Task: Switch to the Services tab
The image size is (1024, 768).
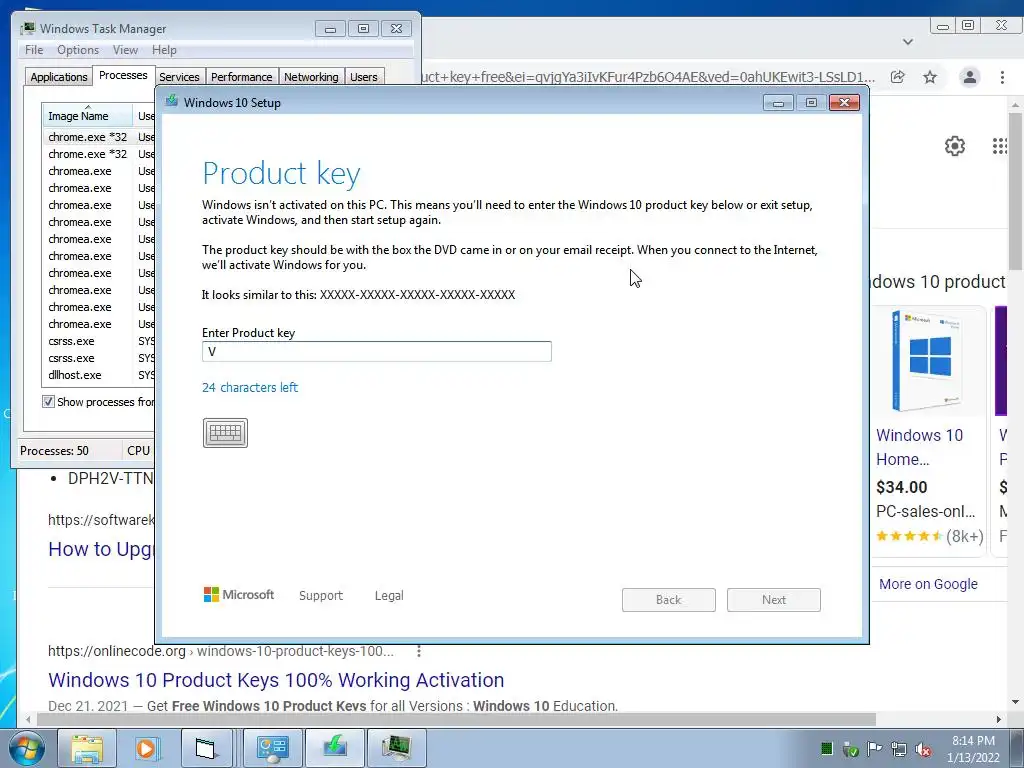Action: pos(179,77)
